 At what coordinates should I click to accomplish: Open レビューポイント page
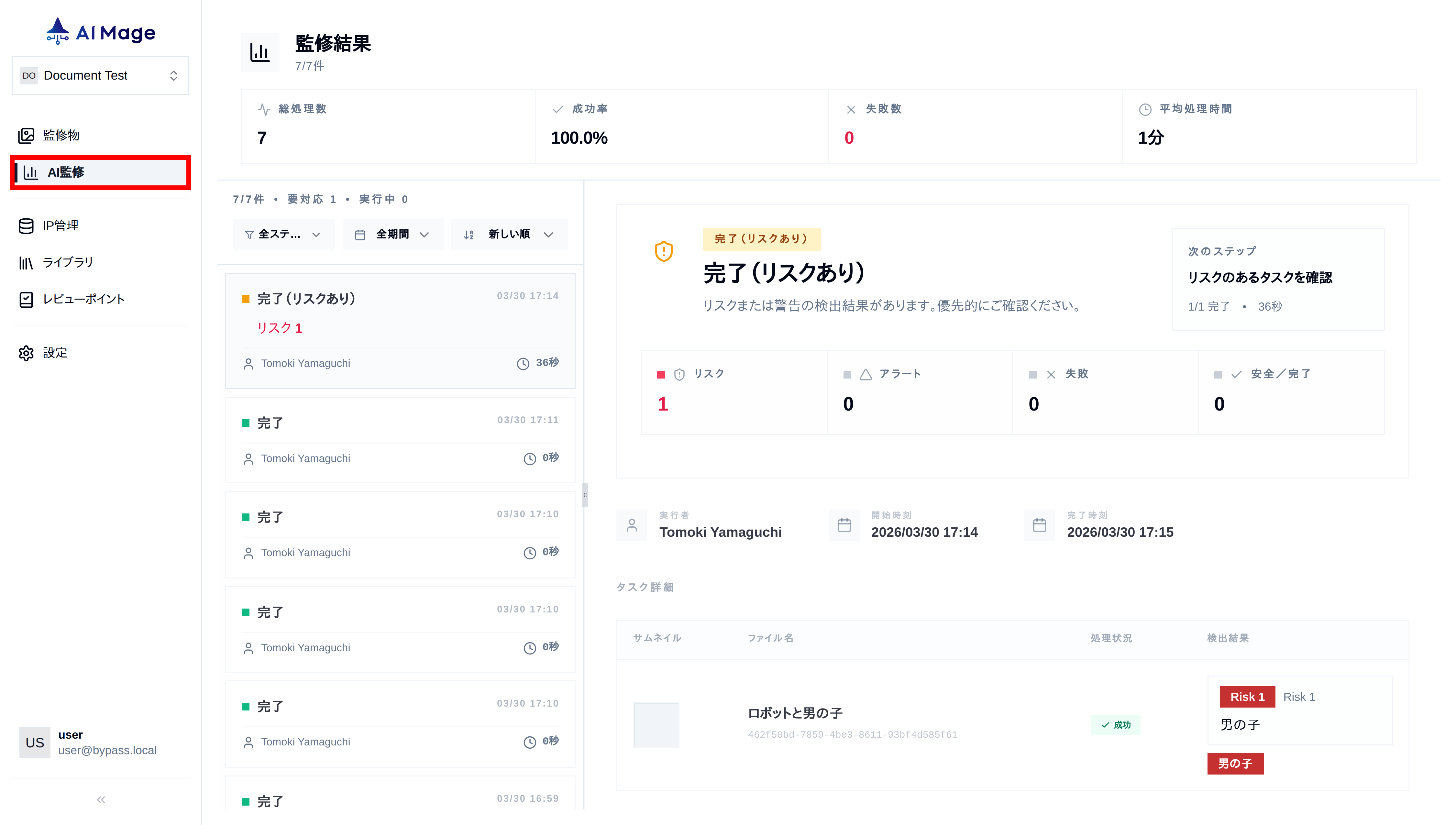[100, 299]
